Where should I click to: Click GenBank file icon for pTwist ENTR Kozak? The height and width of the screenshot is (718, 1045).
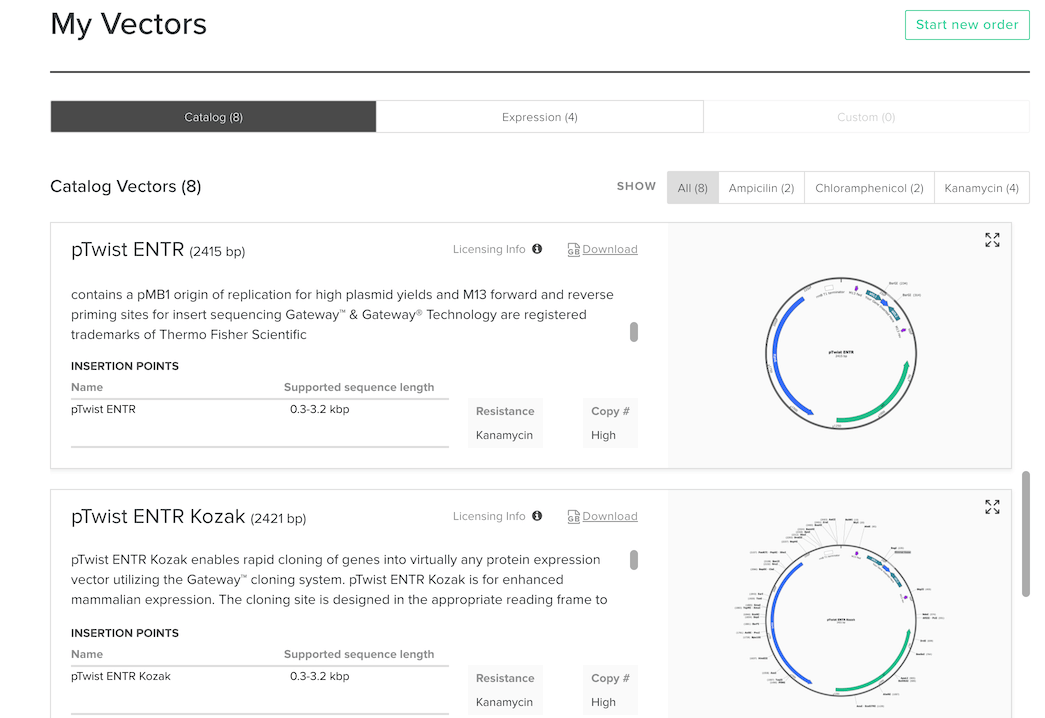tap(573, 517)
